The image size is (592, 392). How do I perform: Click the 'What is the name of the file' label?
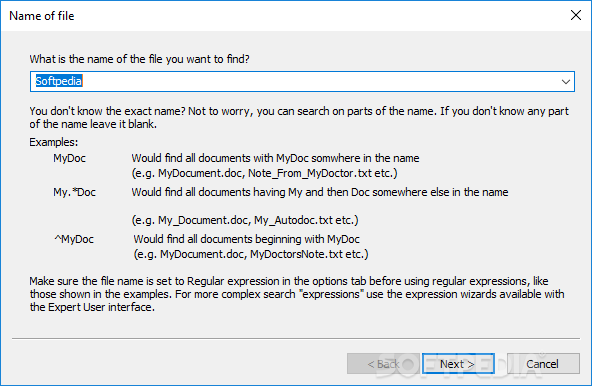[x=139, y=59]
